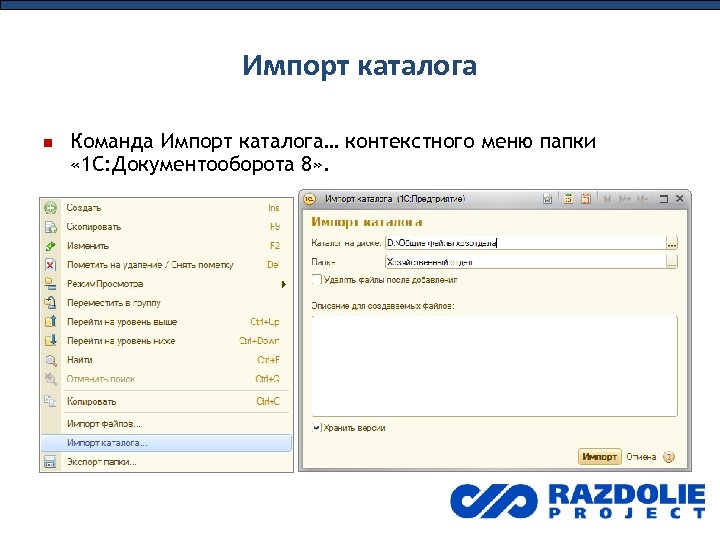Click the Изменить pencil icon
This screenshot has height=540, width=720.
(51, 246)
